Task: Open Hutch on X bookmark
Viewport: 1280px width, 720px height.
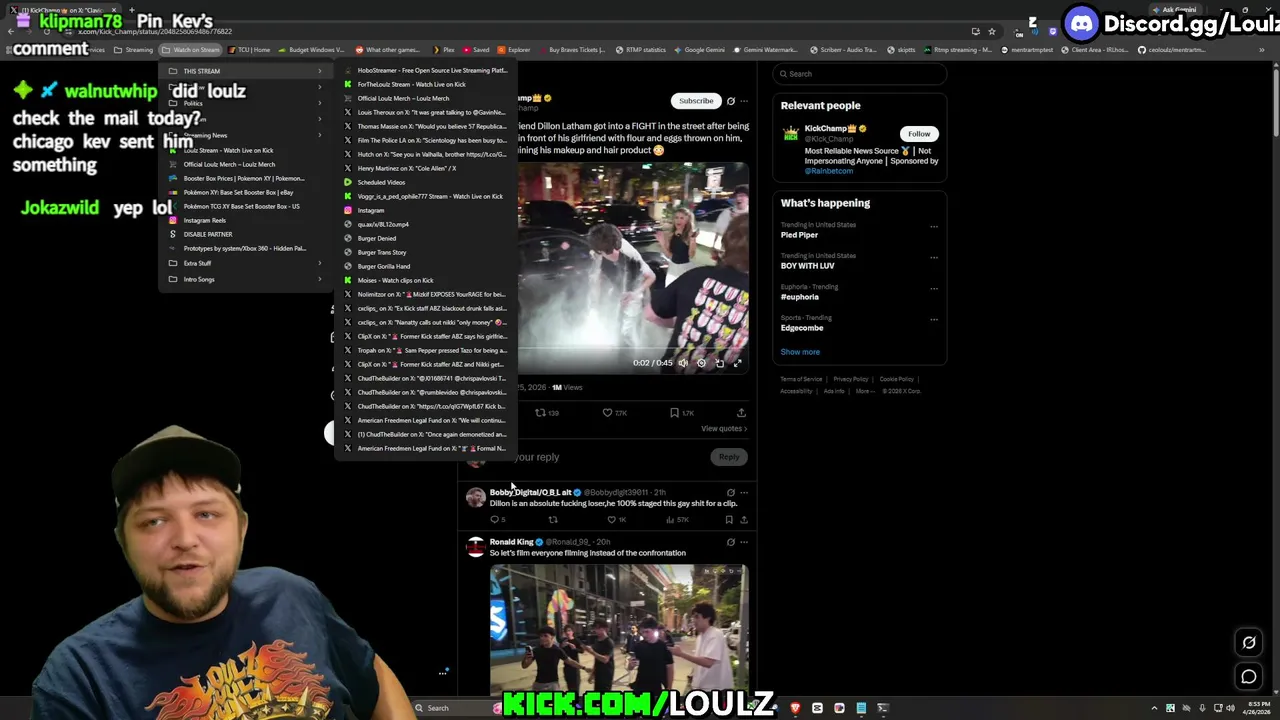Action: pos(425,154)
